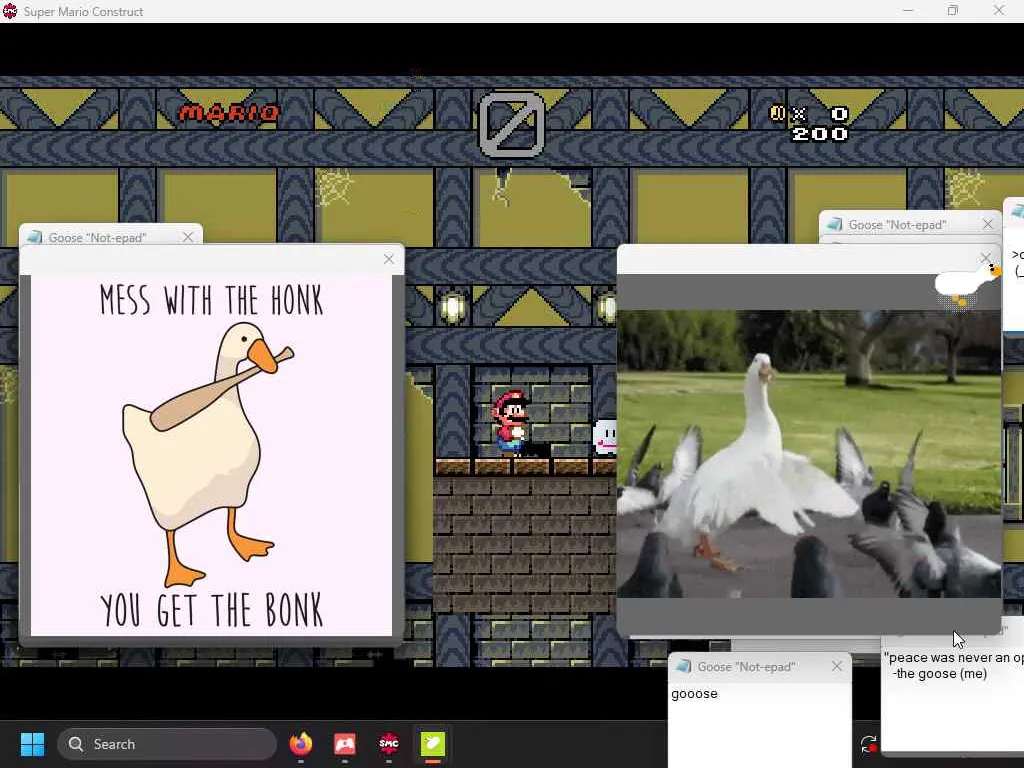
Task: Click the notepad icon in gooose window title
Action: (683, 666)
